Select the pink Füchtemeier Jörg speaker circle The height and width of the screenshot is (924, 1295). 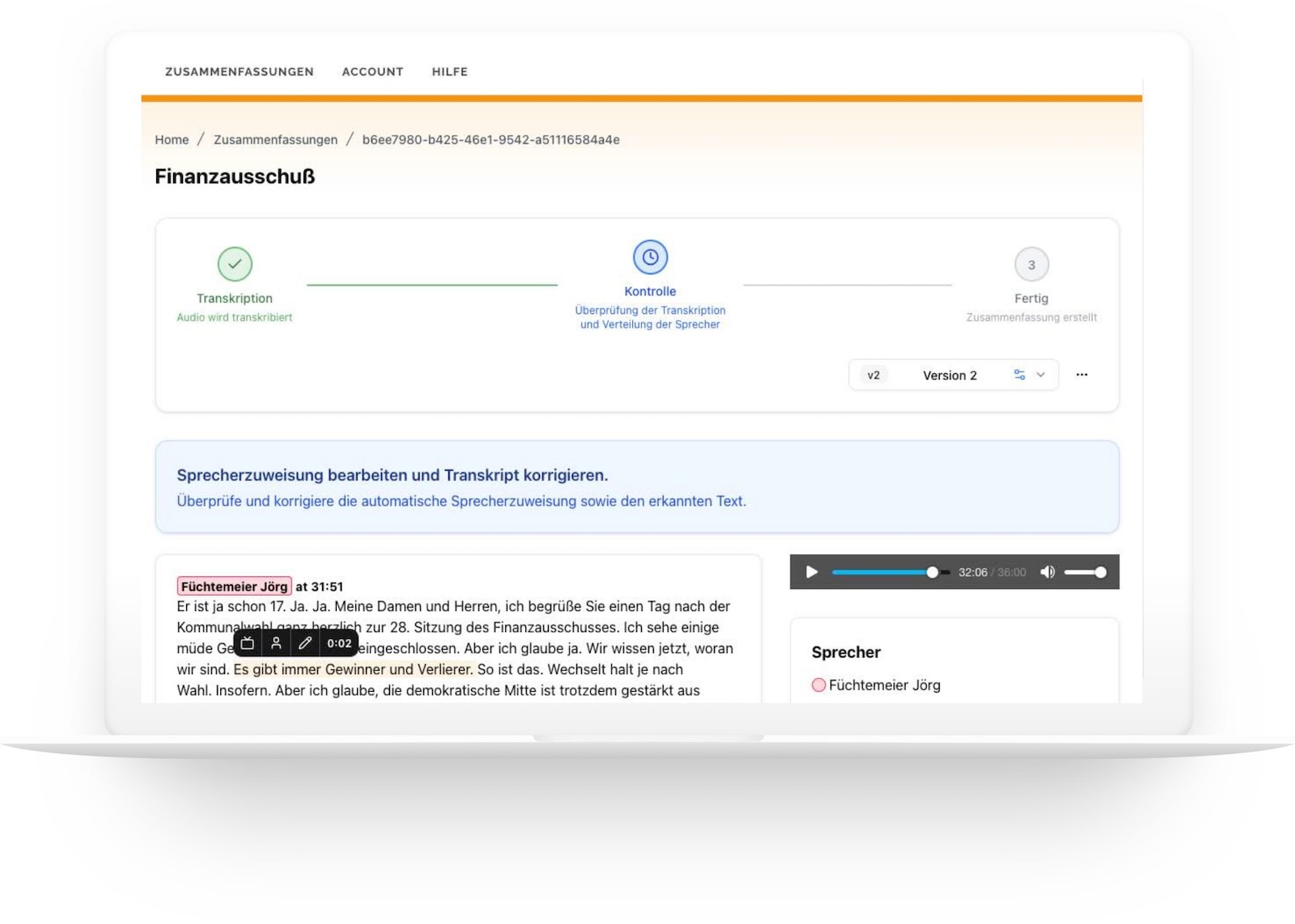click(818, 685)
